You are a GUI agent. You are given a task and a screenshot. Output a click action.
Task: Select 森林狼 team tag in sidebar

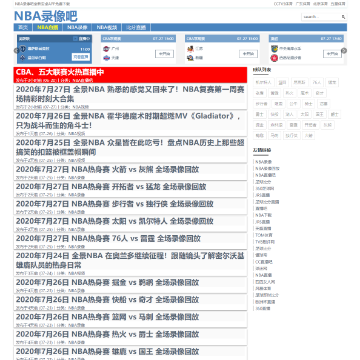(277, 125)
